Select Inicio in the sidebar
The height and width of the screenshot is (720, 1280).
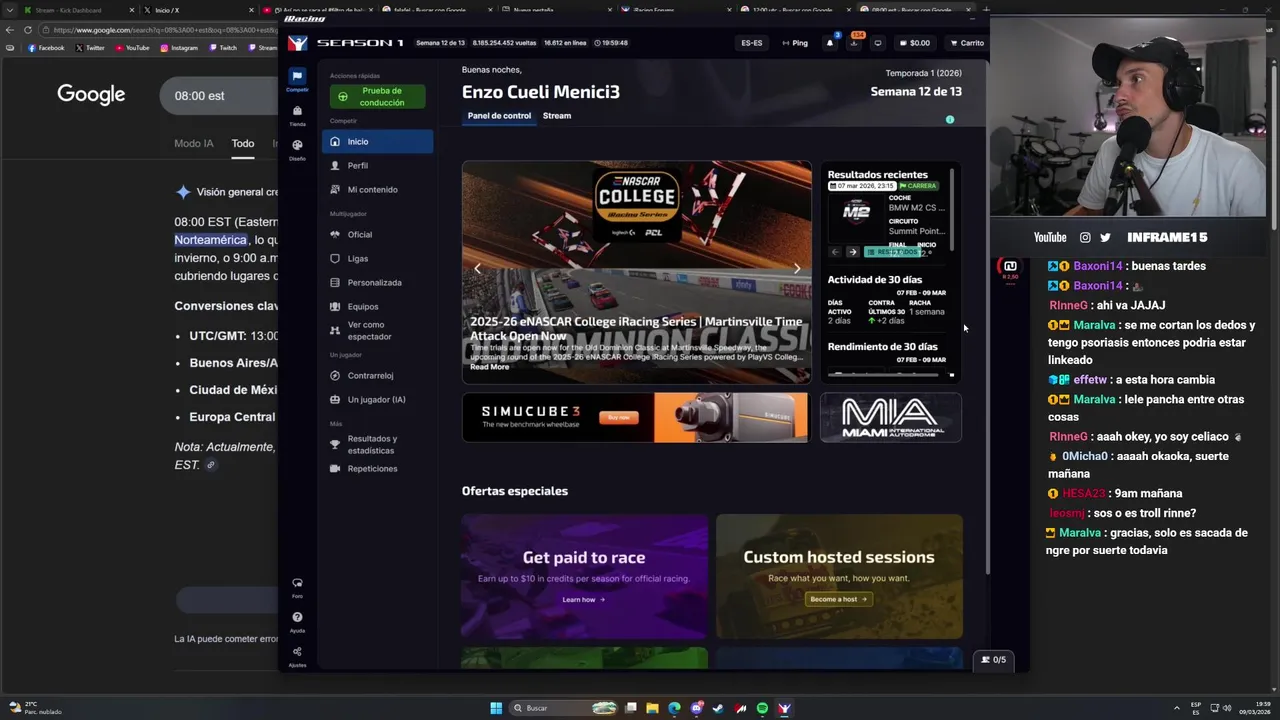pos(377,142)
